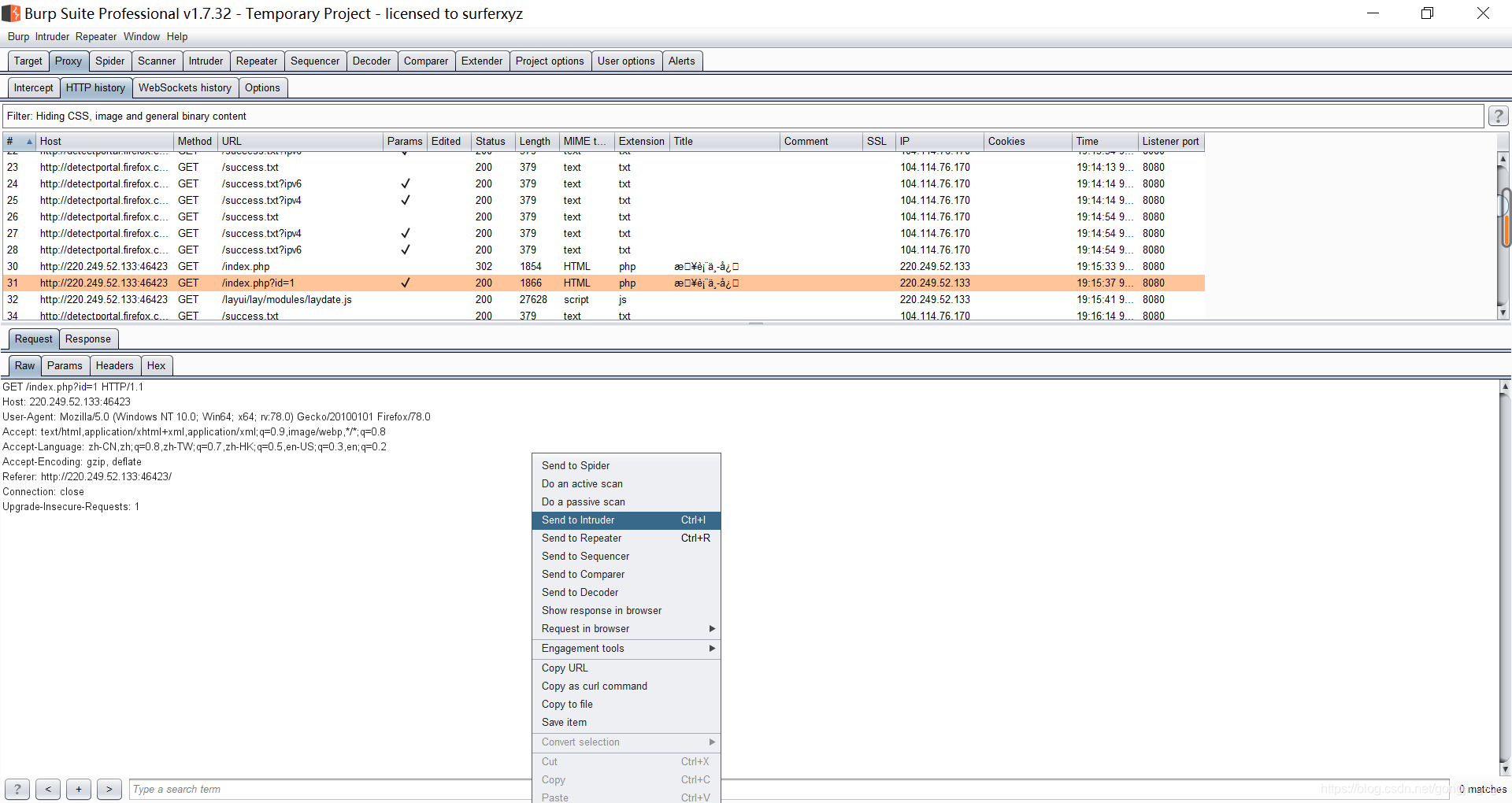The image size is (1512, 803).
Task: Click the search help question mark button
Action: 17,789
